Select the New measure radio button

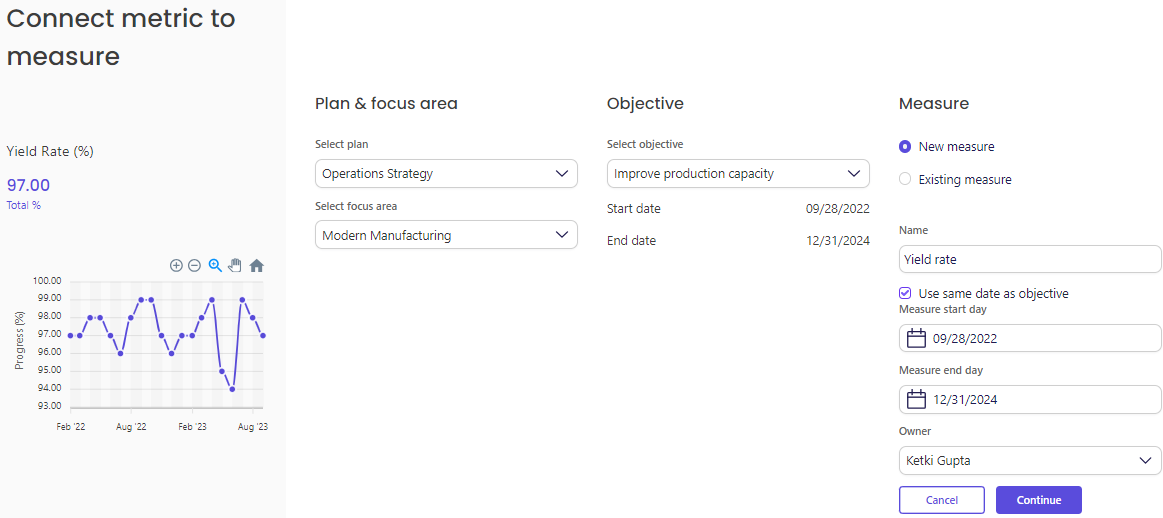point(905,147)
